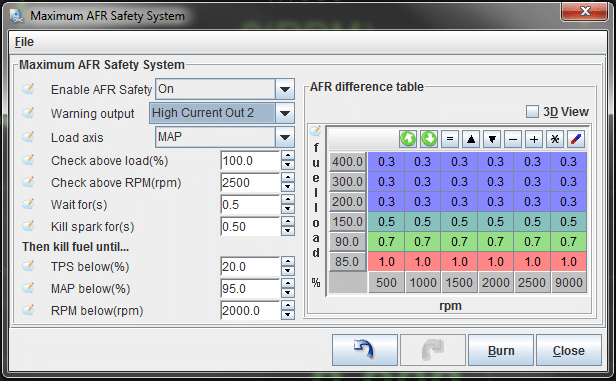Click the minus subtract table icon
The image size is (616, 381).
point(513,139)
